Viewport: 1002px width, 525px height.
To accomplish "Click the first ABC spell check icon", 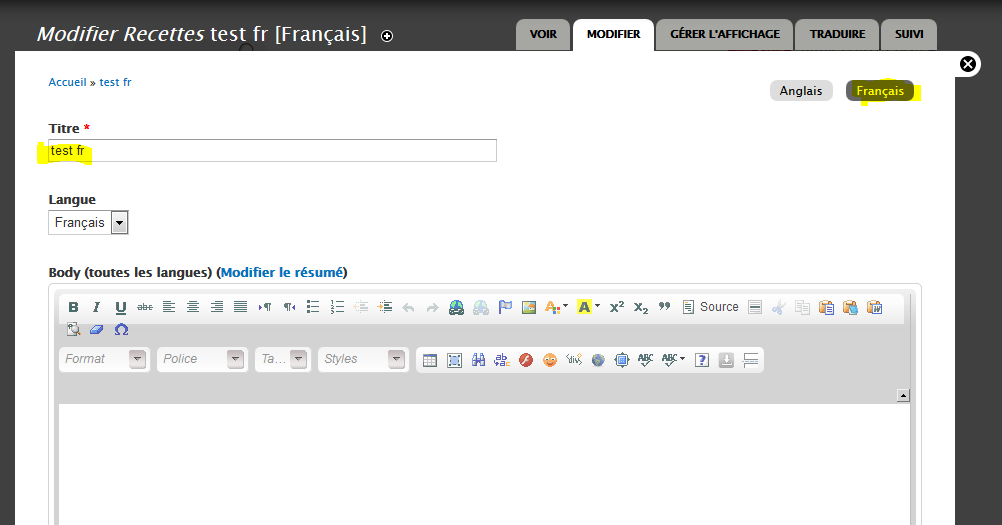I will [645, 360].
